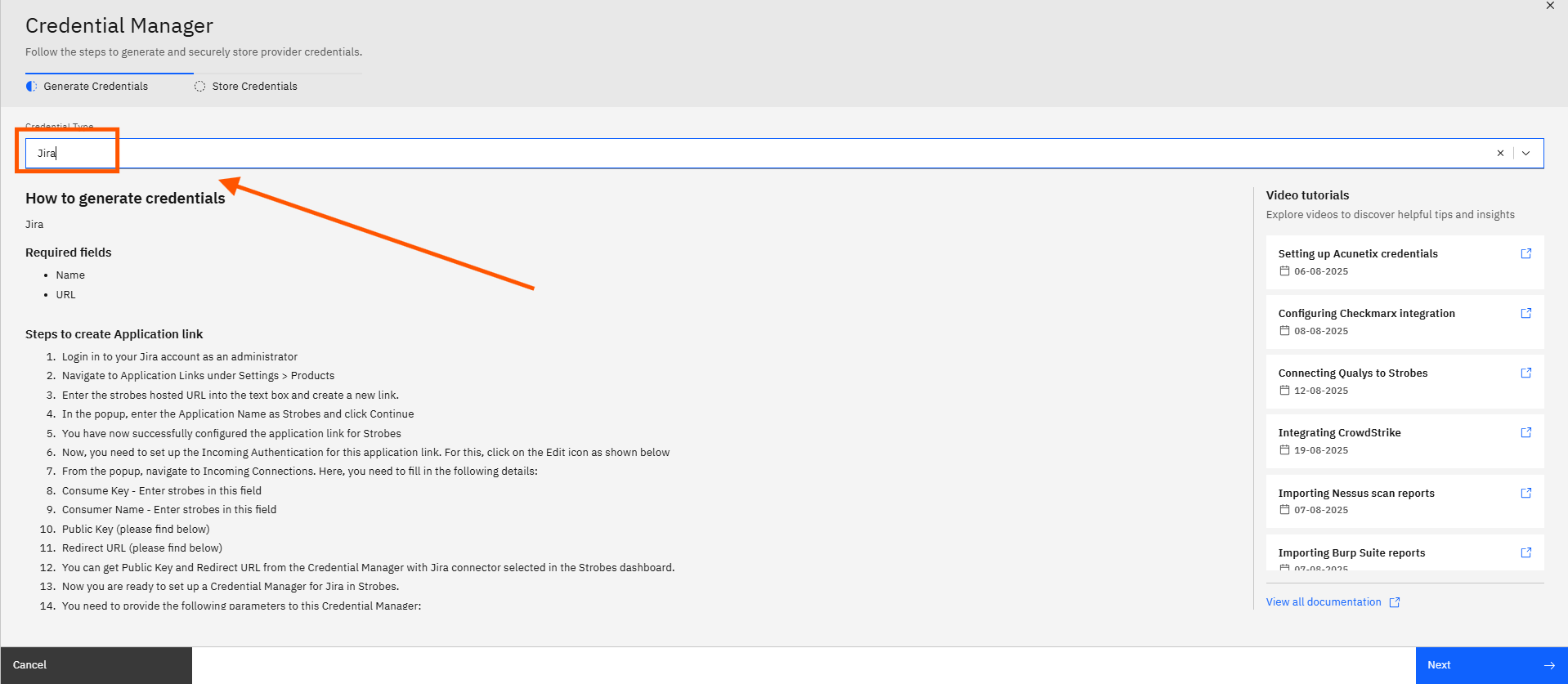Open the Configuring Checkmarx integration tutorial

[x=1404, y=322]
